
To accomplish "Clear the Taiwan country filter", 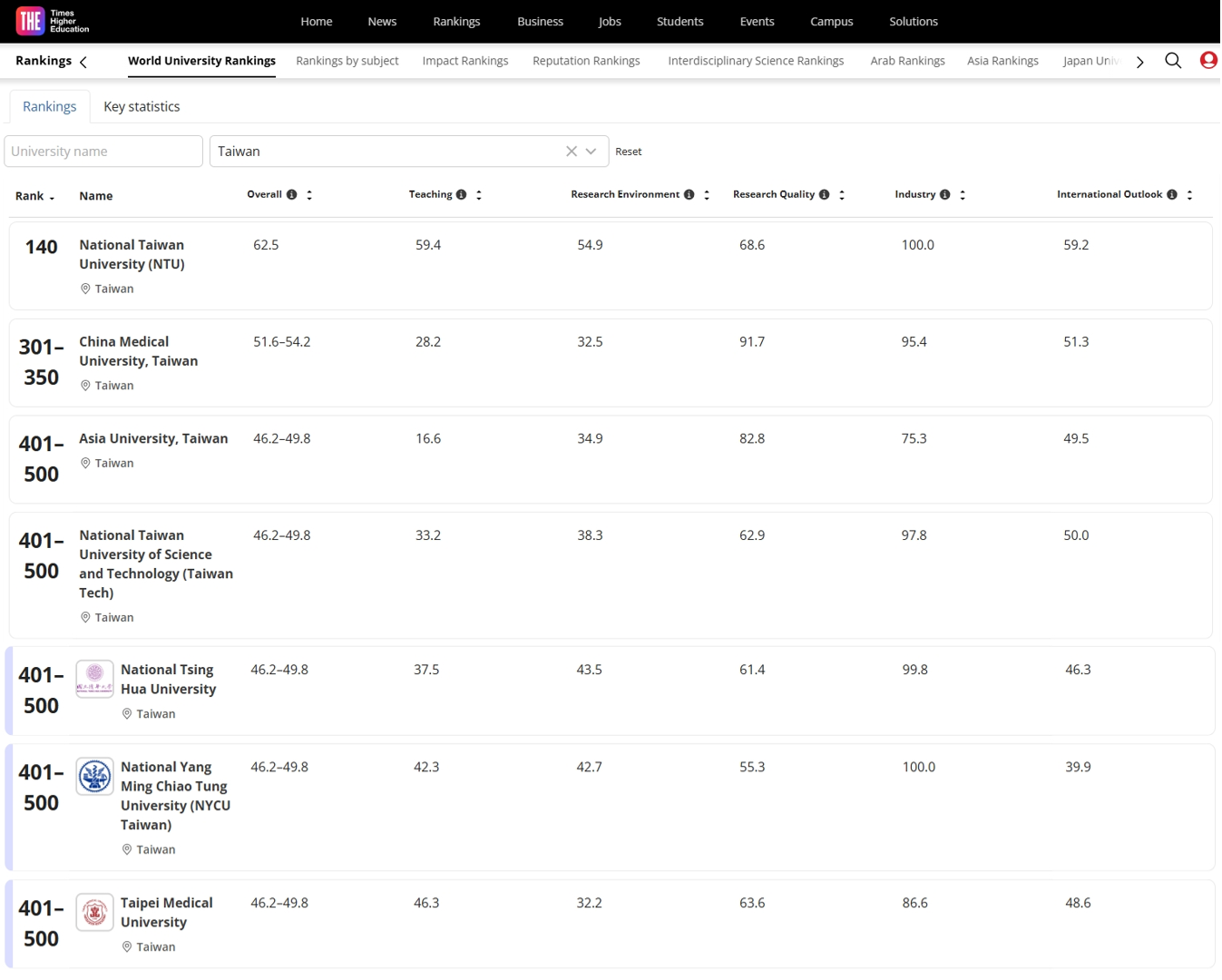I will 572,152.
